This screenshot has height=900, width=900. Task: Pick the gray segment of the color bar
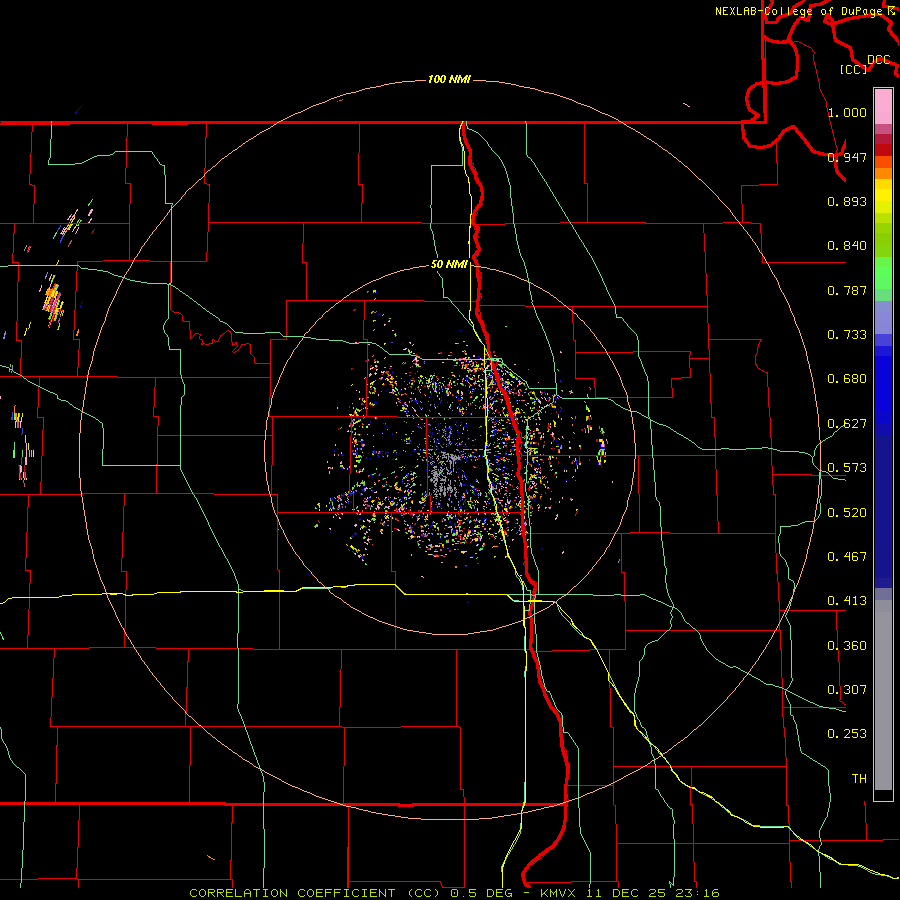click(x=883, y=695)
